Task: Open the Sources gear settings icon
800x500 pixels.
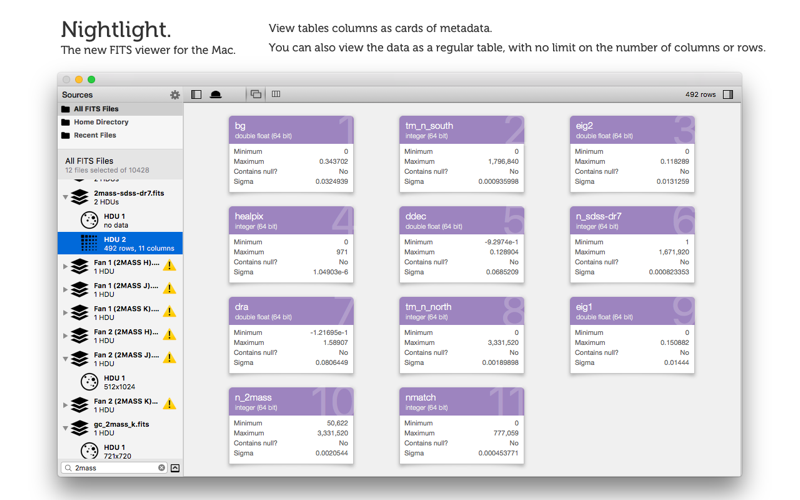Action: (x=174, y=95)
